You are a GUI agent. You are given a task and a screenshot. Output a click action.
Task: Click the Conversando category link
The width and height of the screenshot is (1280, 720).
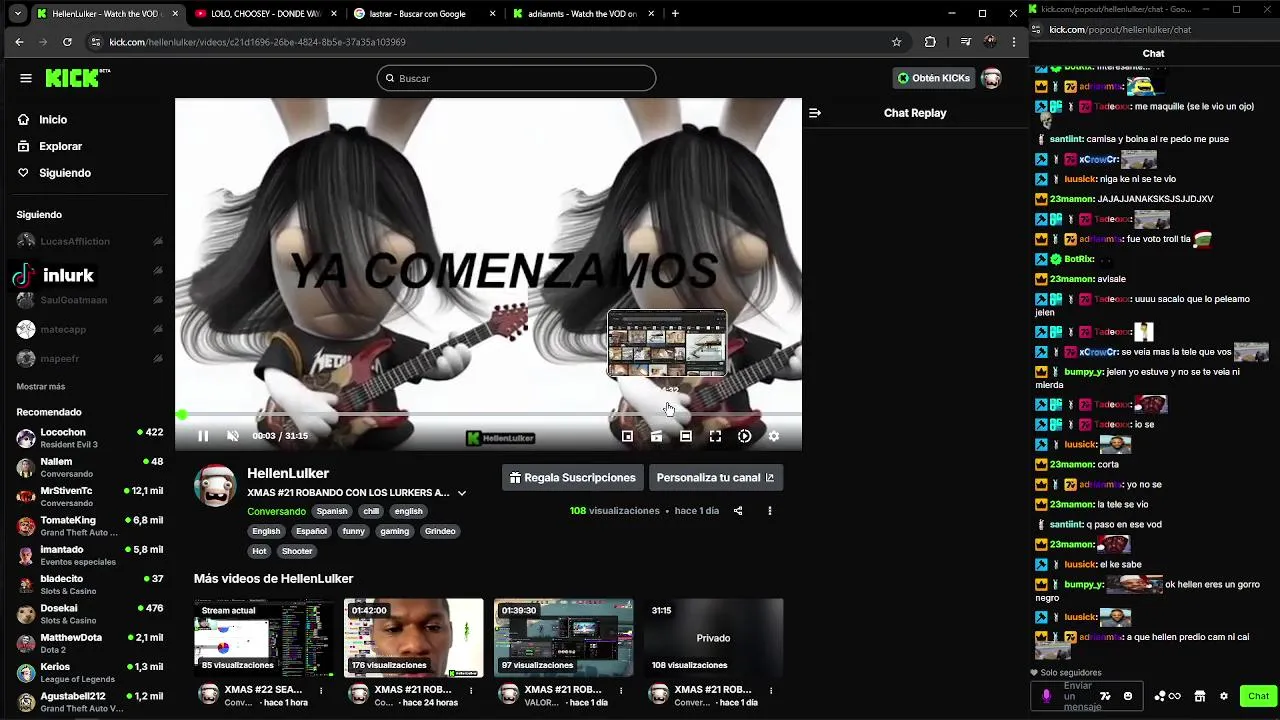pyautogui.click(x=276, y=511)
